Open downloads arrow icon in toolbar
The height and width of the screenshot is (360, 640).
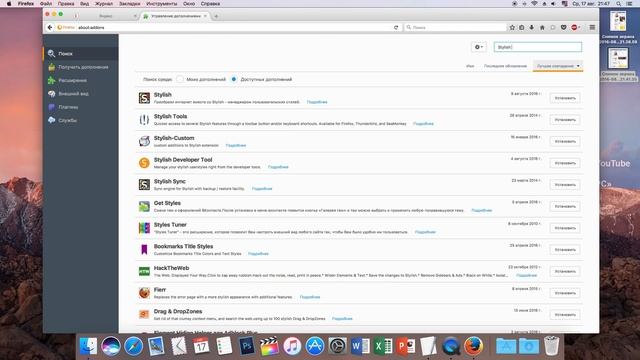pos(531,27)
